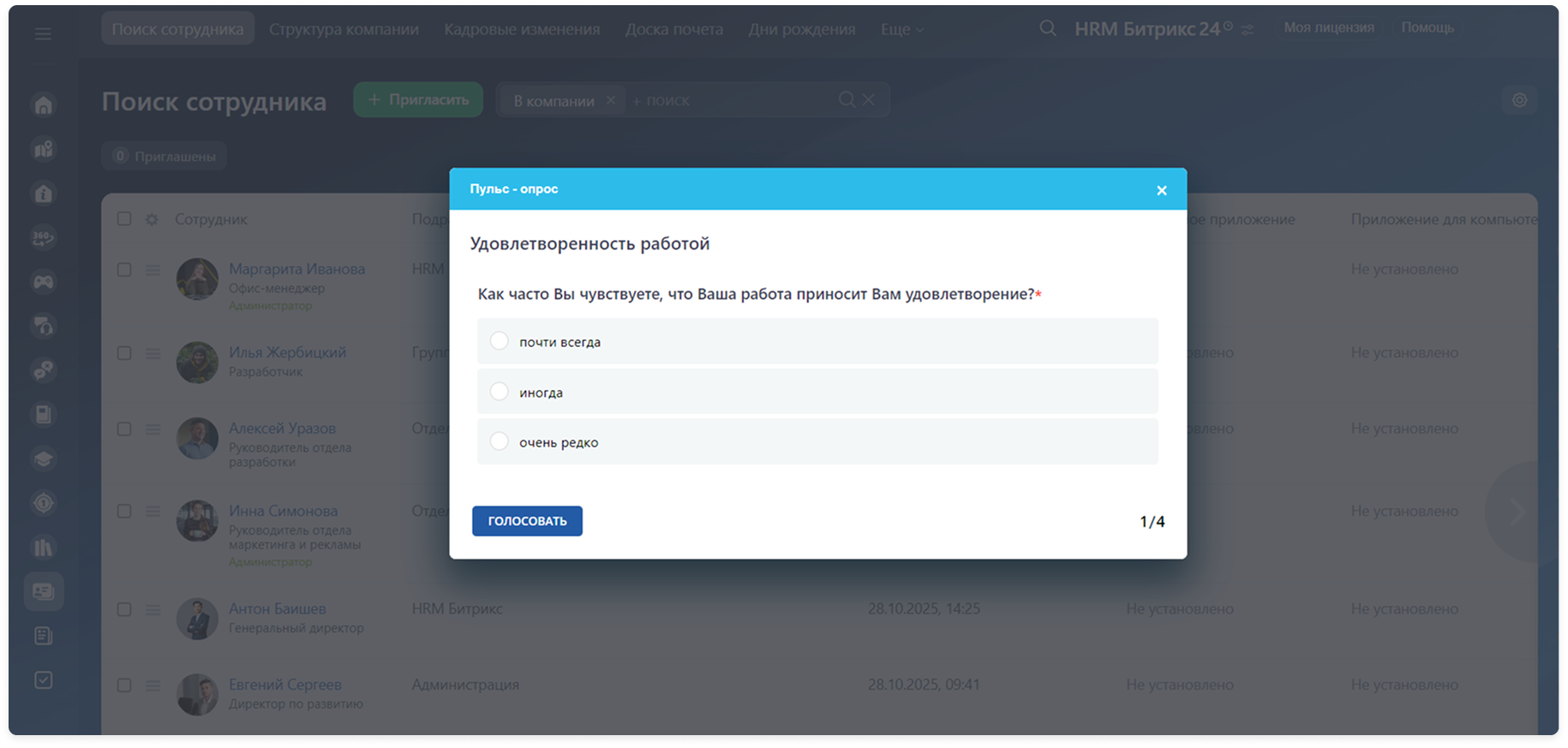The width and height of the screenshot is (1568, 748).
Task: Open the "Дни рождения" tab
Action: pyautogui.click(x=801, y=29)
